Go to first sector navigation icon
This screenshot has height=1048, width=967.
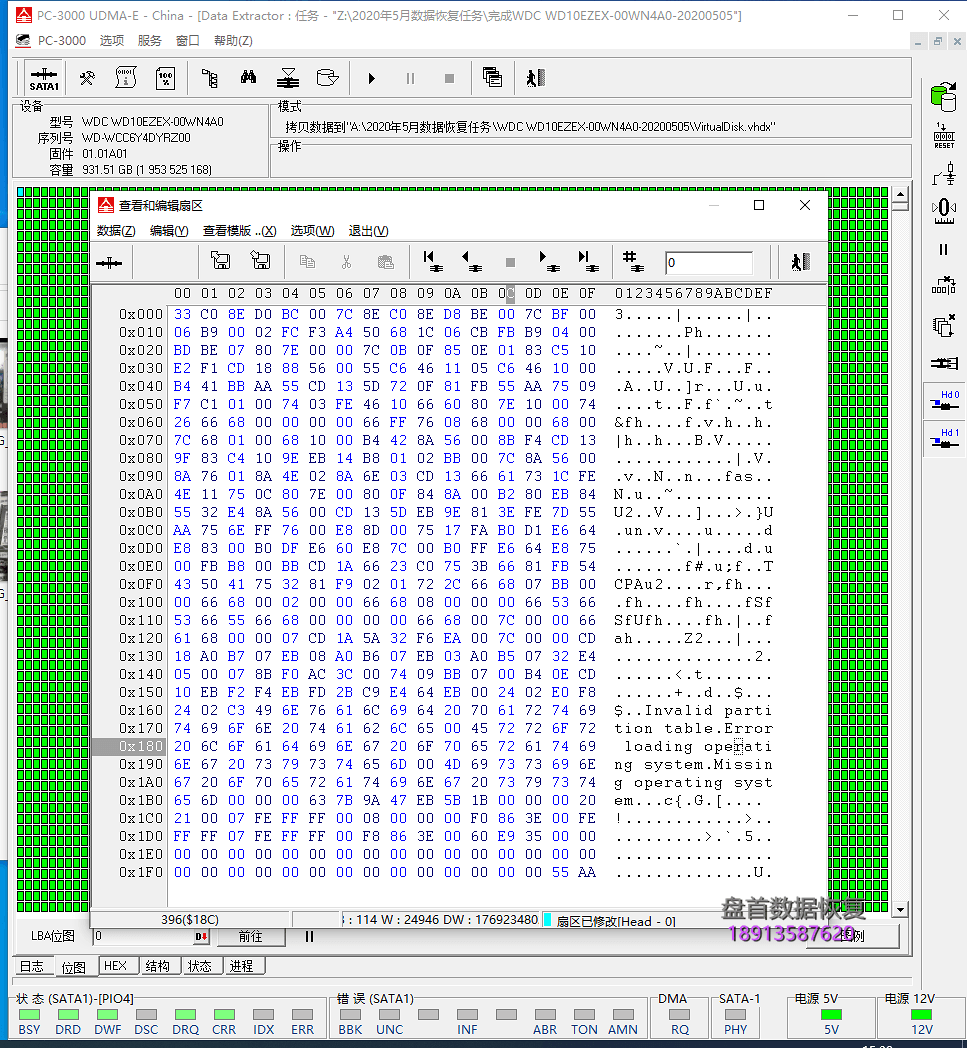pyautogui.click(x=433, y=261)
